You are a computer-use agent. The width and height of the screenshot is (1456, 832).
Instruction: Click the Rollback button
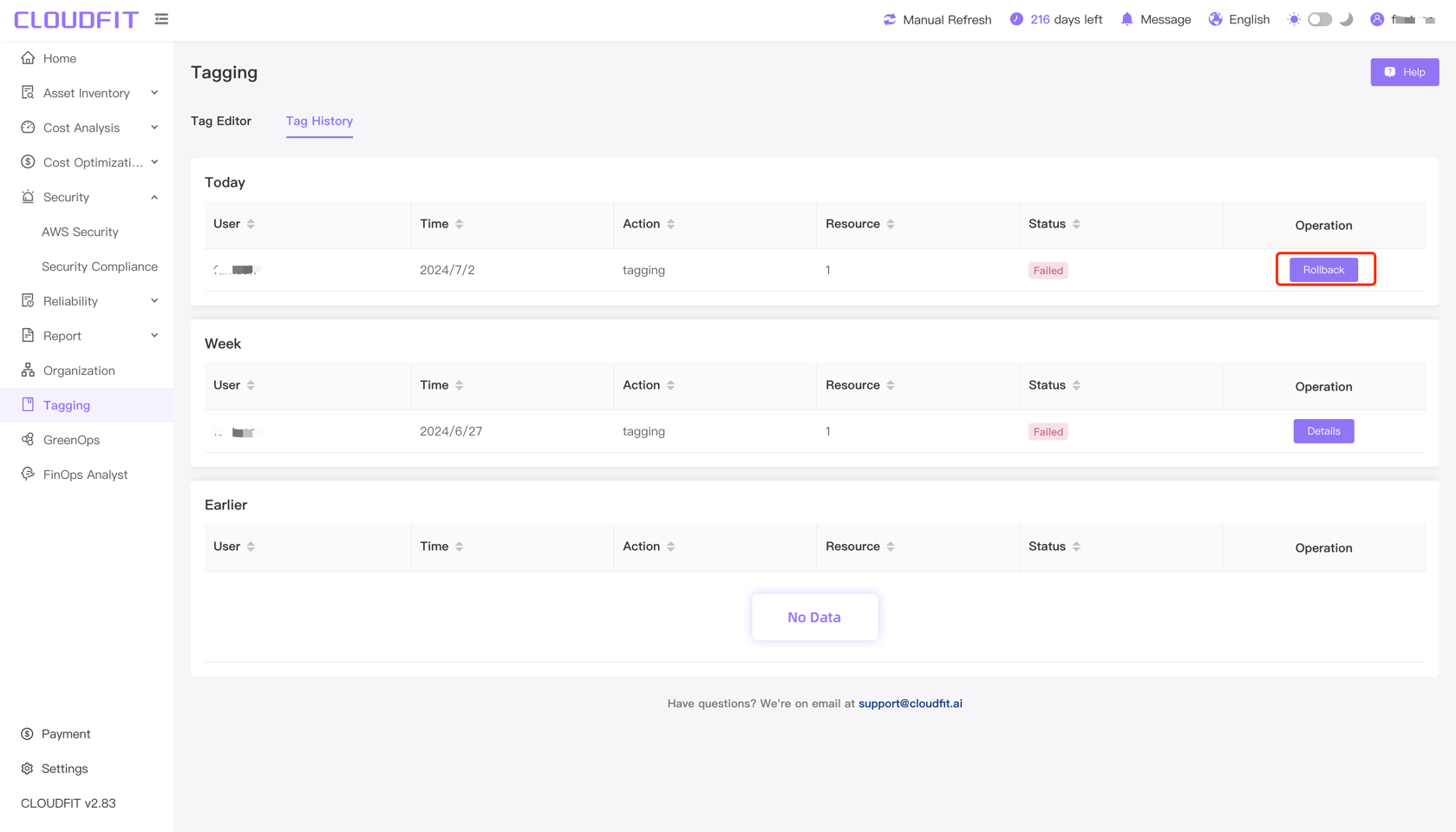[1323, 270]
